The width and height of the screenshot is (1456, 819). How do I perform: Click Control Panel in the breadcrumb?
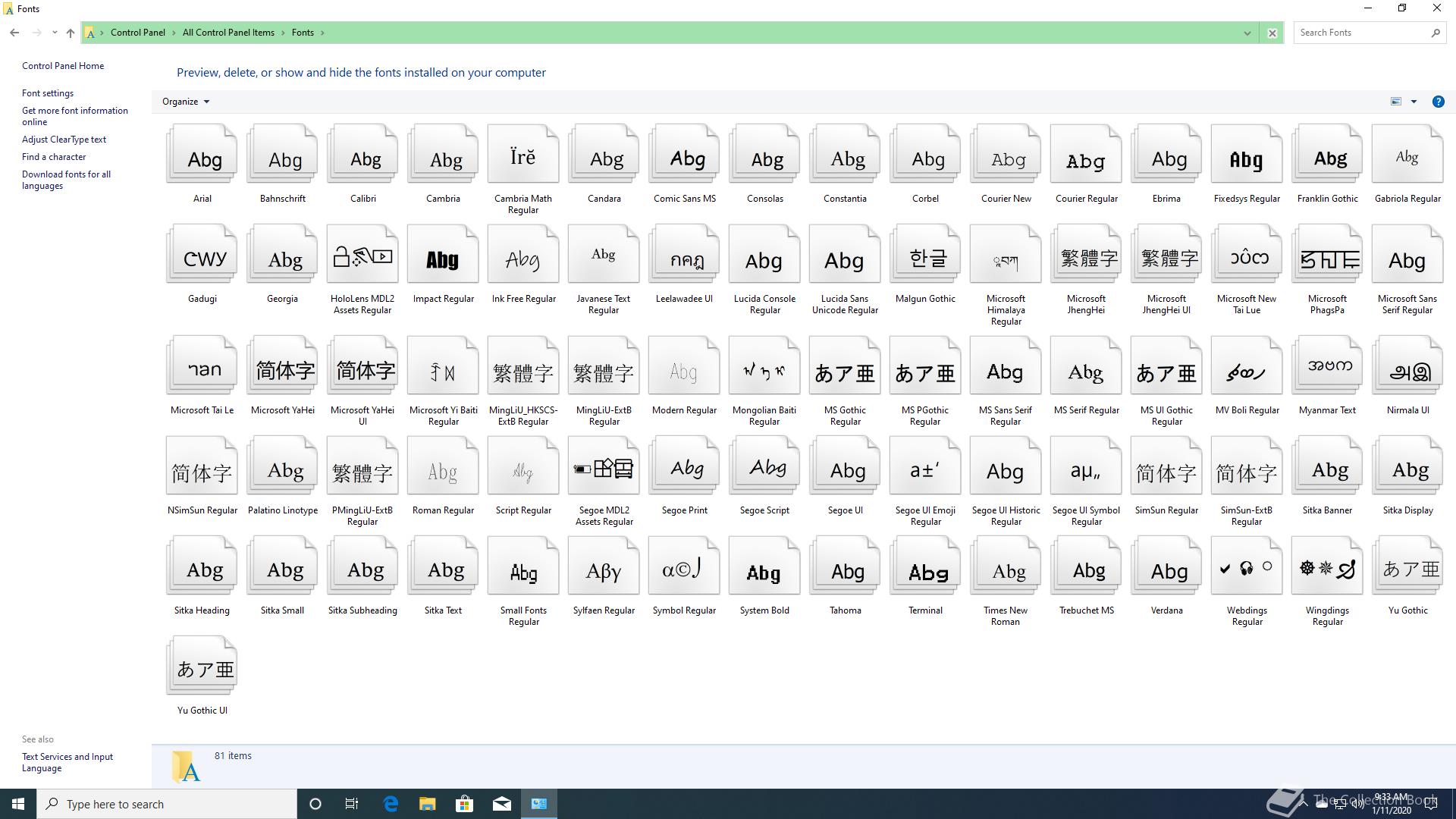pyautogui.click(x=137, y=33)
